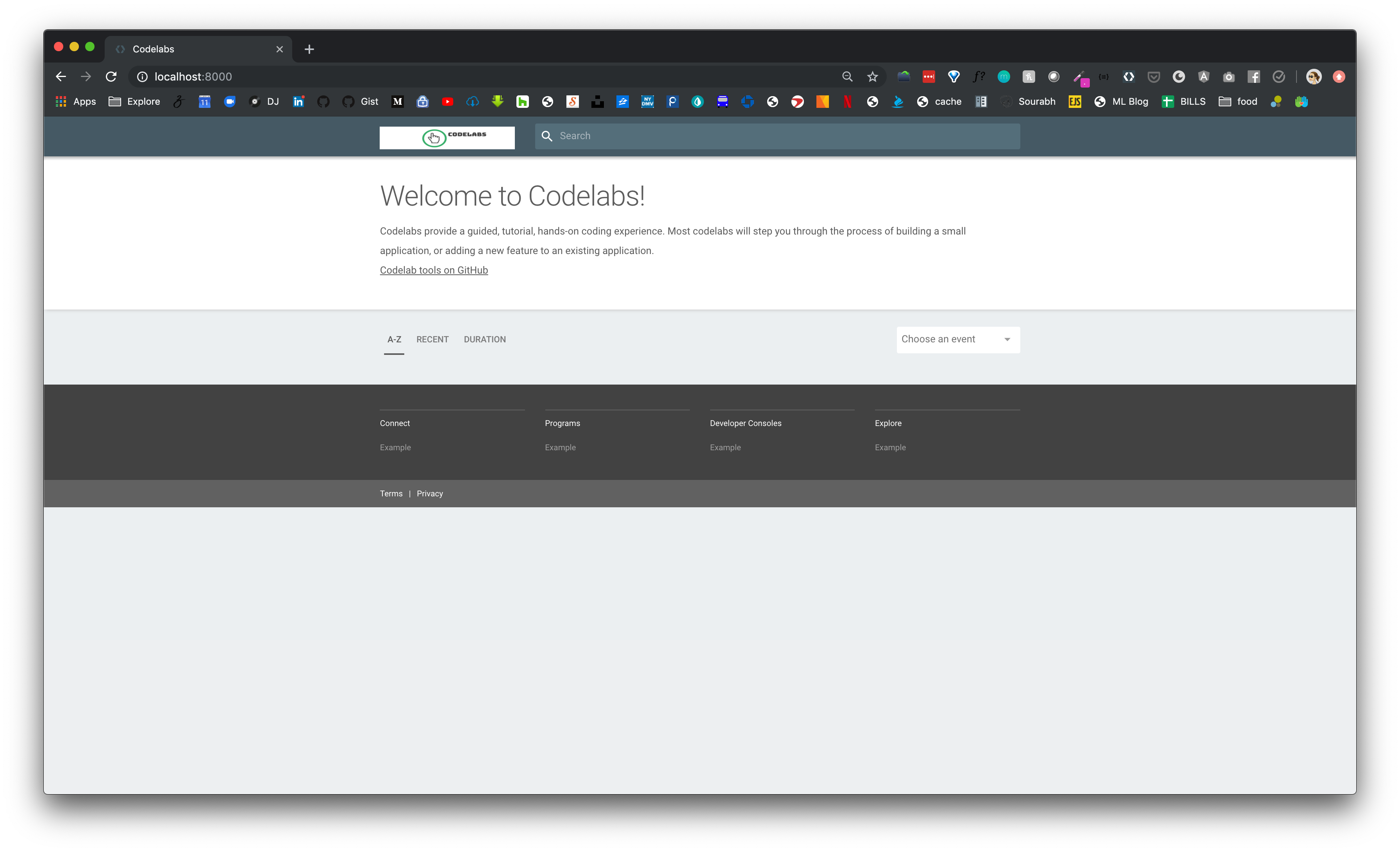The width and height of the screenshot is (1400, 852).
Task: Switch to the DURATION sorting tab
Action: [x=484, y=339]
